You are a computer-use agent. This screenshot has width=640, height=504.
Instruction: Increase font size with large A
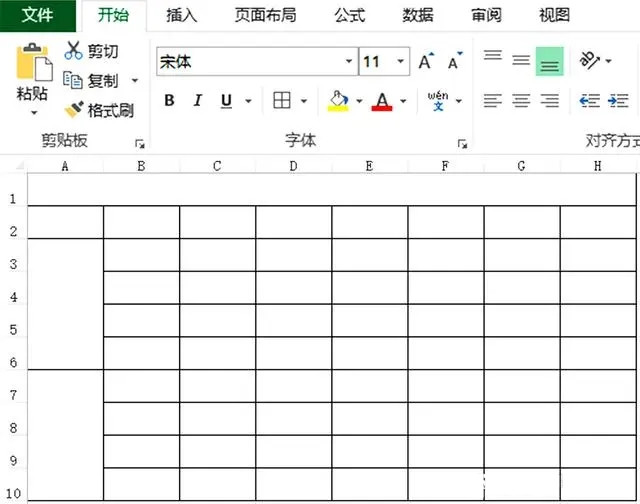click(x=427, y=61)
